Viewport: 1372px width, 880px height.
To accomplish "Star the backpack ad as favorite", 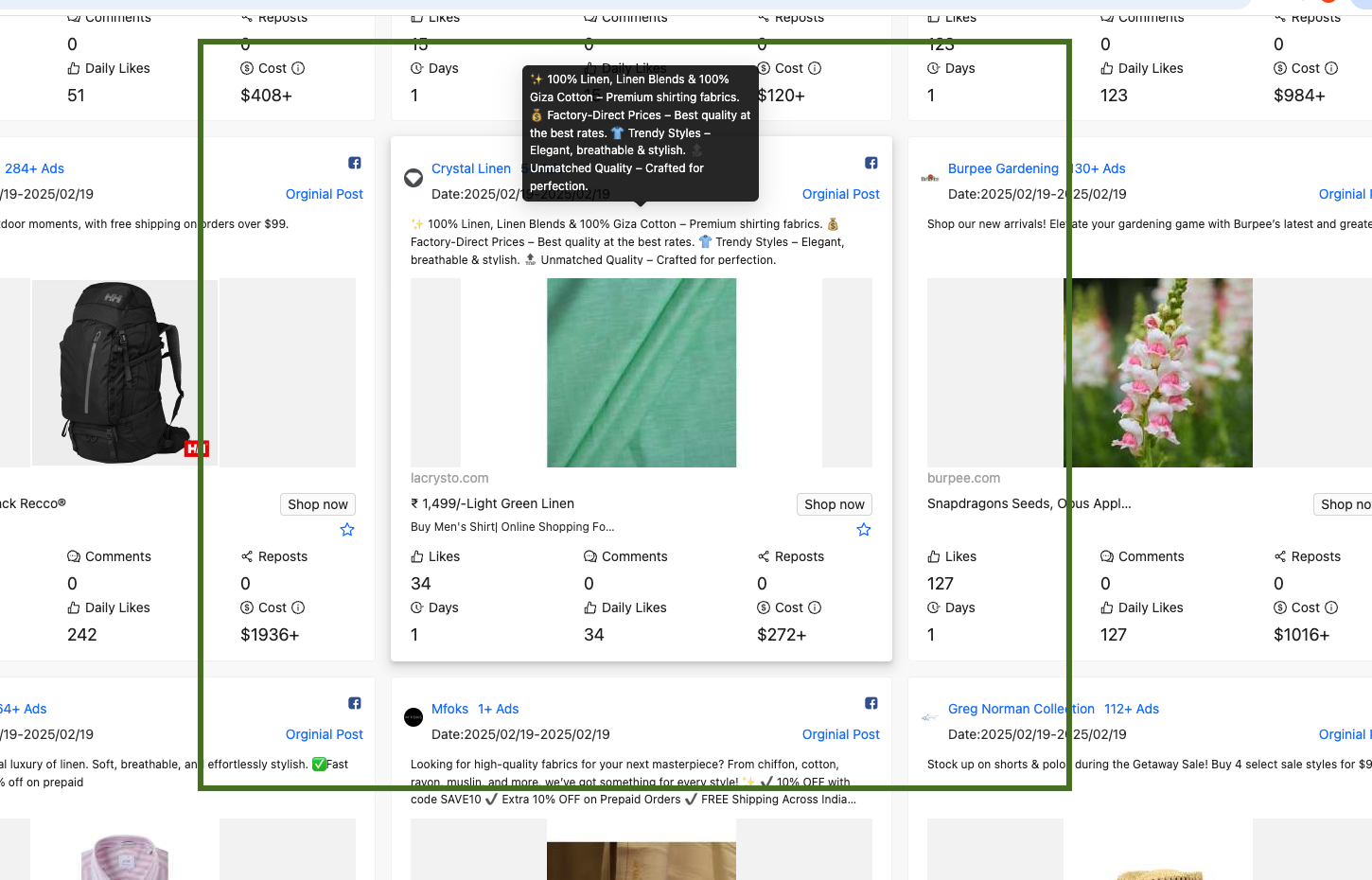I will coord(347,530).
